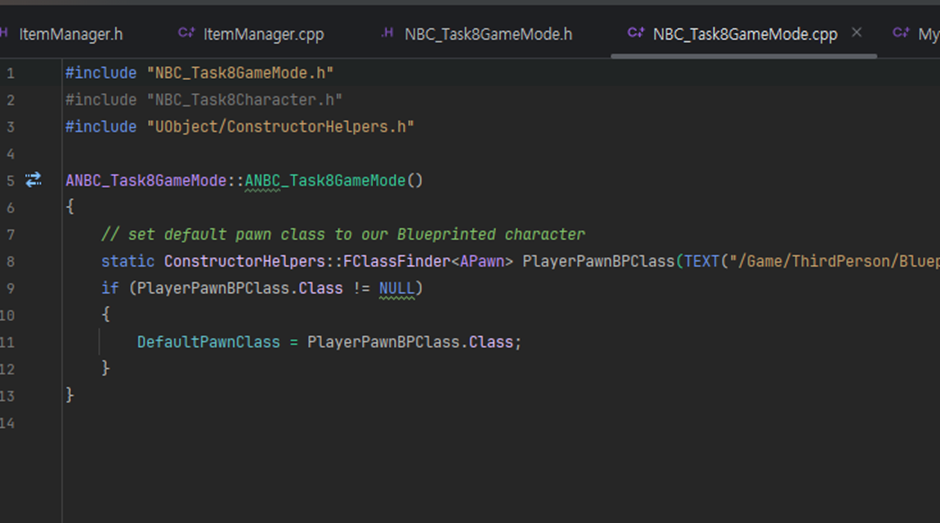Click the C++ file icon on ItemManager.cpp tab
Viewport: 940px width, 523px height.
[x=186, y=32]
